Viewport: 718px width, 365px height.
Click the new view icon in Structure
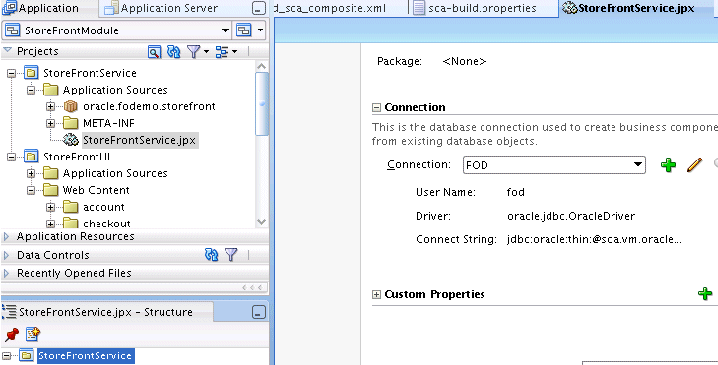point(33,335)
